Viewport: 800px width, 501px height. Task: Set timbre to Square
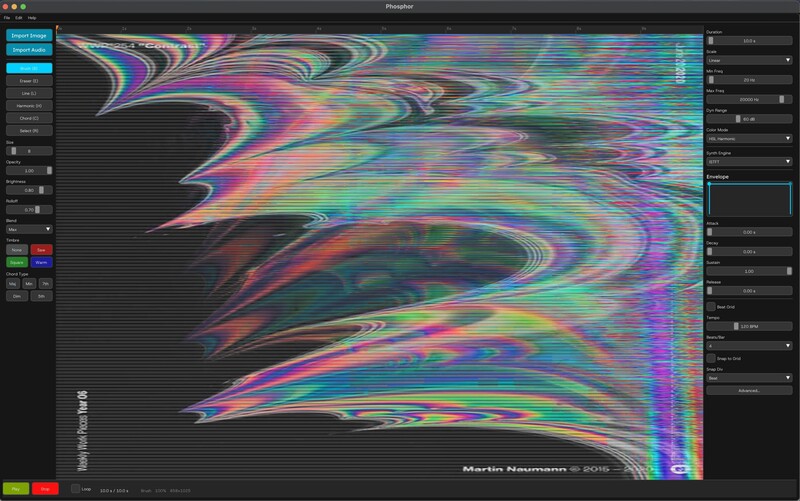[x=17, y=262]
